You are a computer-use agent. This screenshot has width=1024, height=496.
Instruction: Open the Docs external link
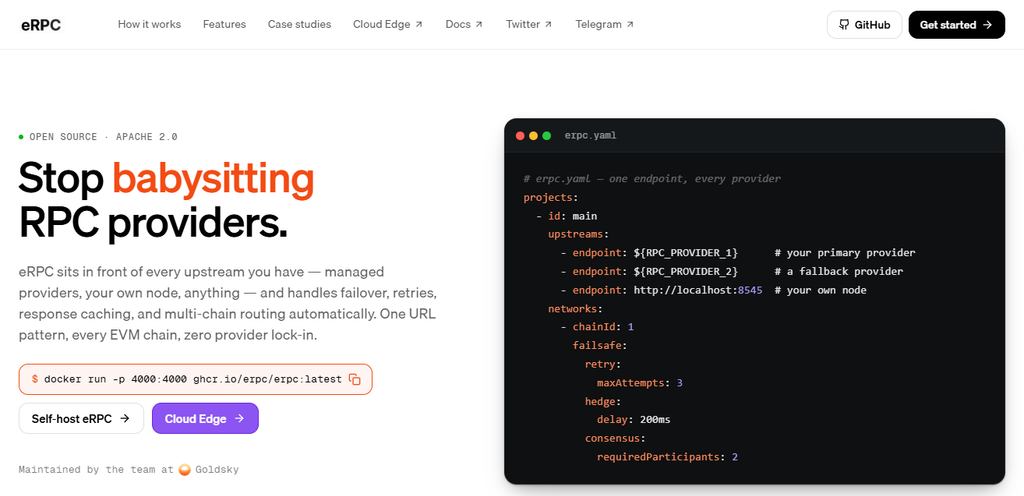[x=464, y=24]
